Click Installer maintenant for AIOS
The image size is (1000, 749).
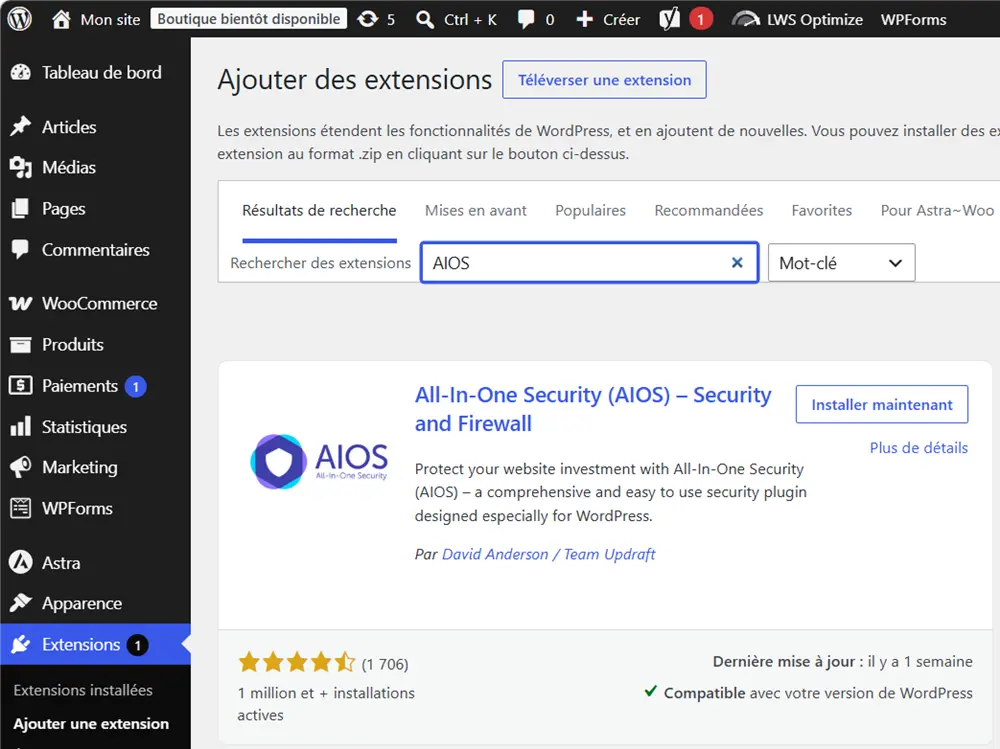pyautogui.click(x=881, y=404)
